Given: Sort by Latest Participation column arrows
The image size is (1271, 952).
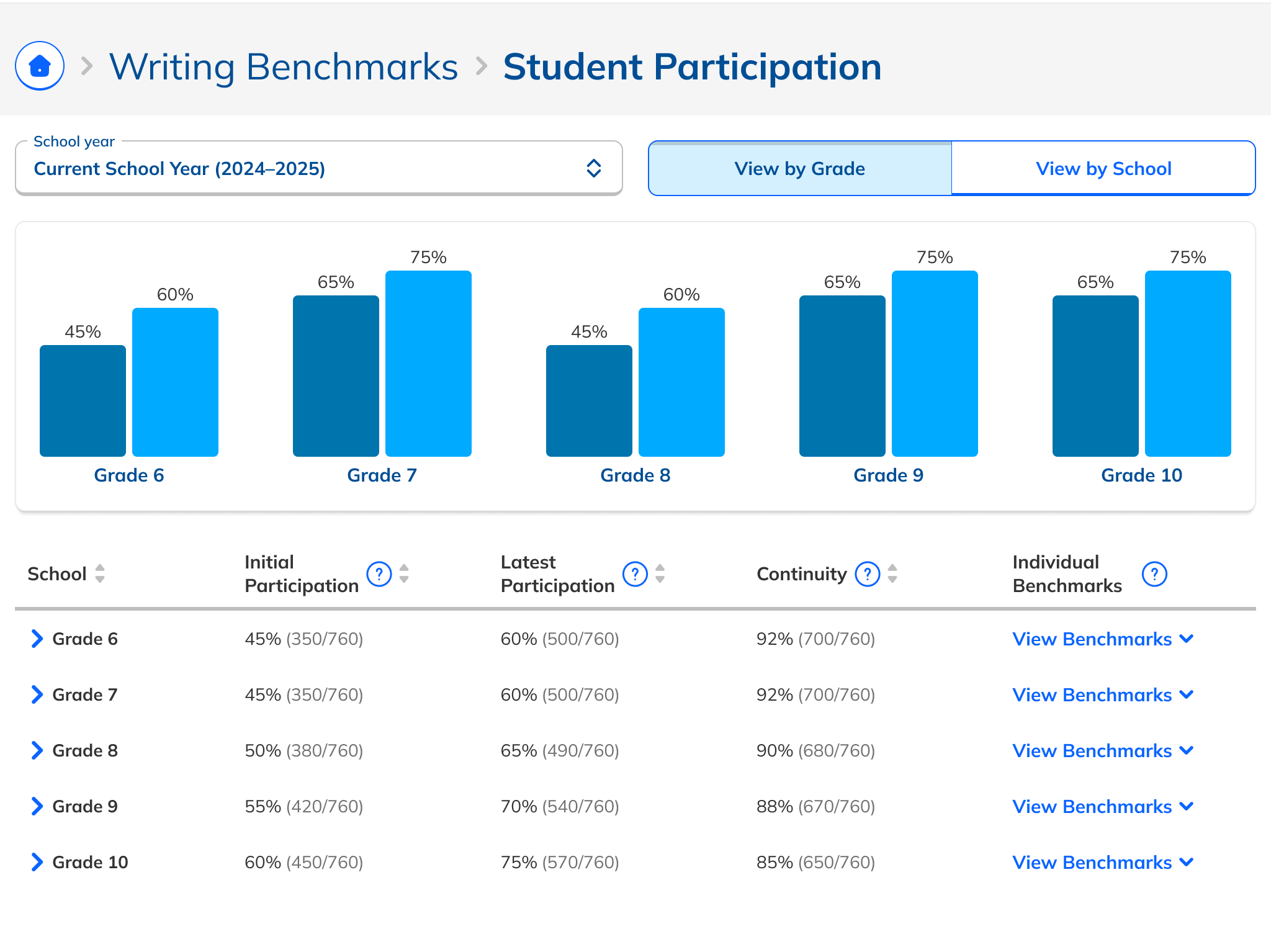Looking at the screenshot, I should coord(660,574).
